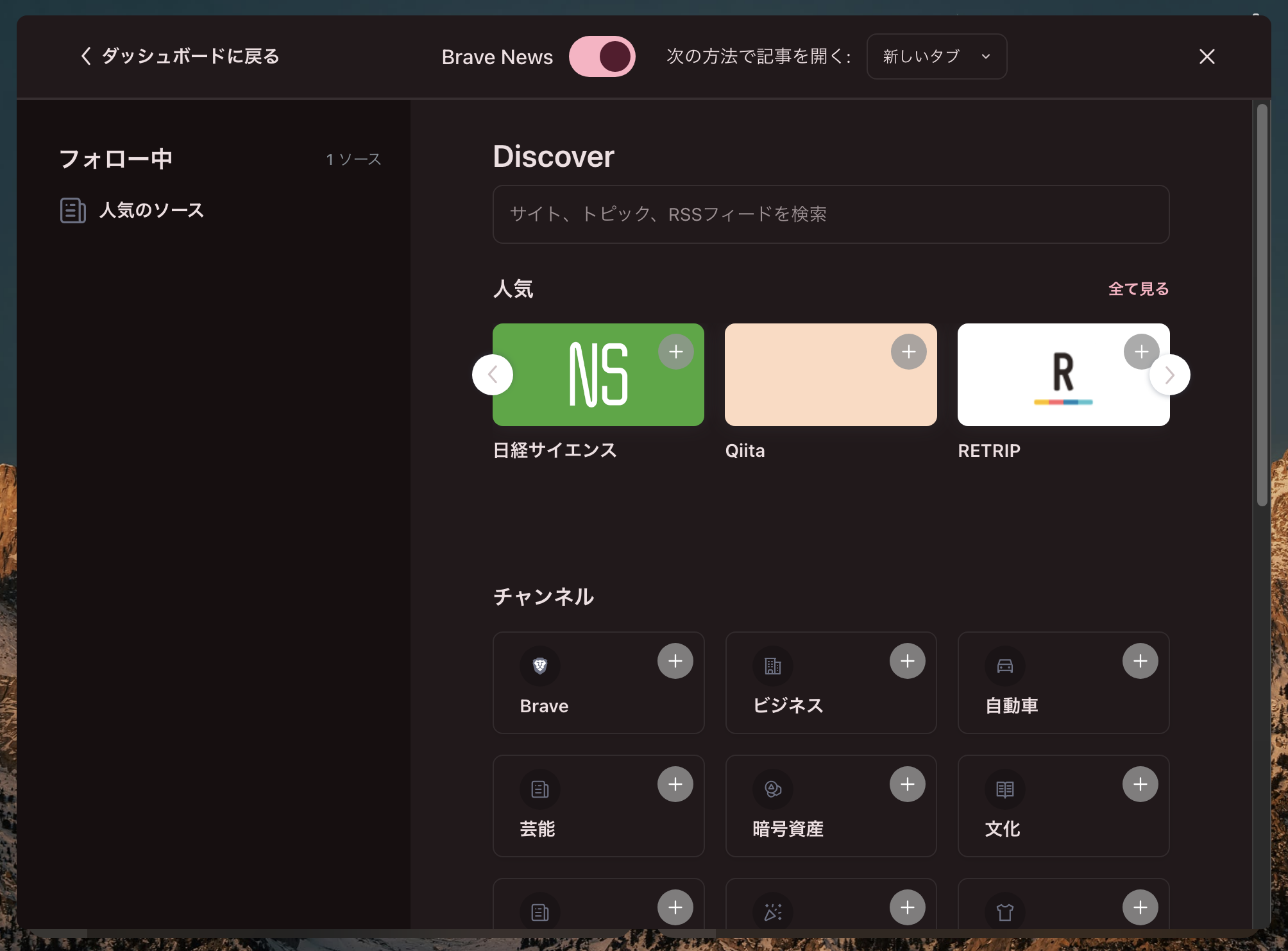Viewport: 1288px width, 951px height.
Task: Add the 自動車 channel with plus icon
Action: 1140,661
